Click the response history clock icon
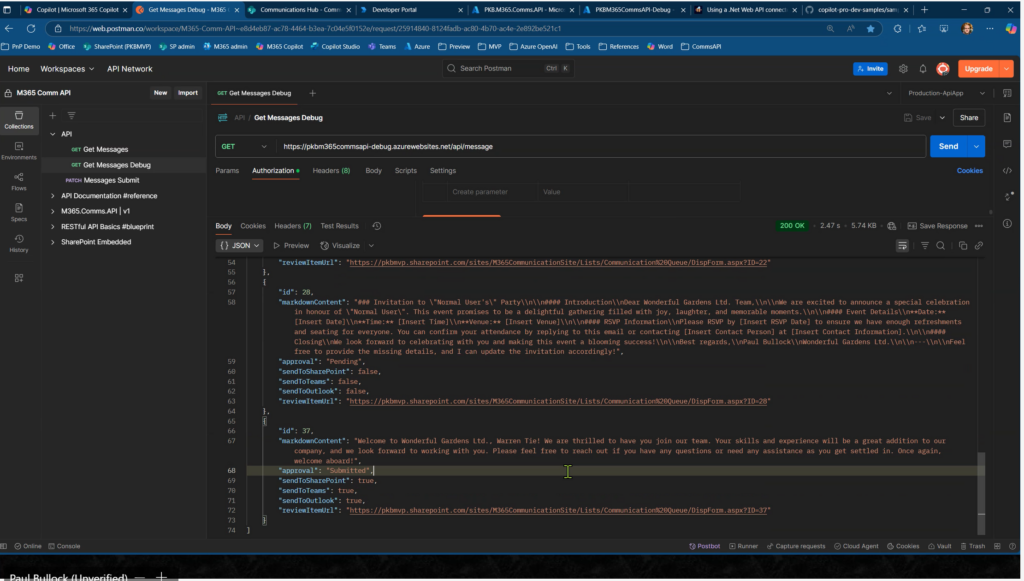 pyautogui.click(x=377, y=226)
